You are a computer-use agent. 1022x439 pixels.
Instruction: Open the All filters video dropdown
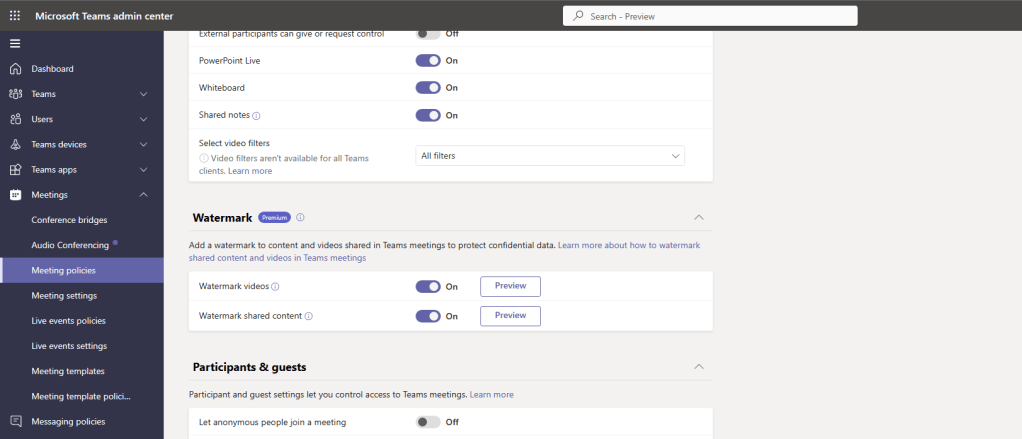tap(549, 155)
